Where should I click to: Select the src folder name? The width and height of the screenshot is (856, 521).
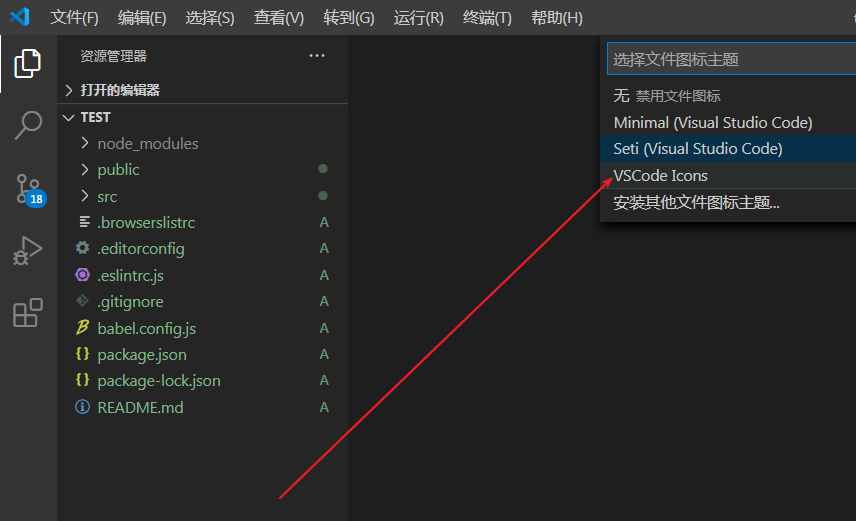(x=107, y=197)
